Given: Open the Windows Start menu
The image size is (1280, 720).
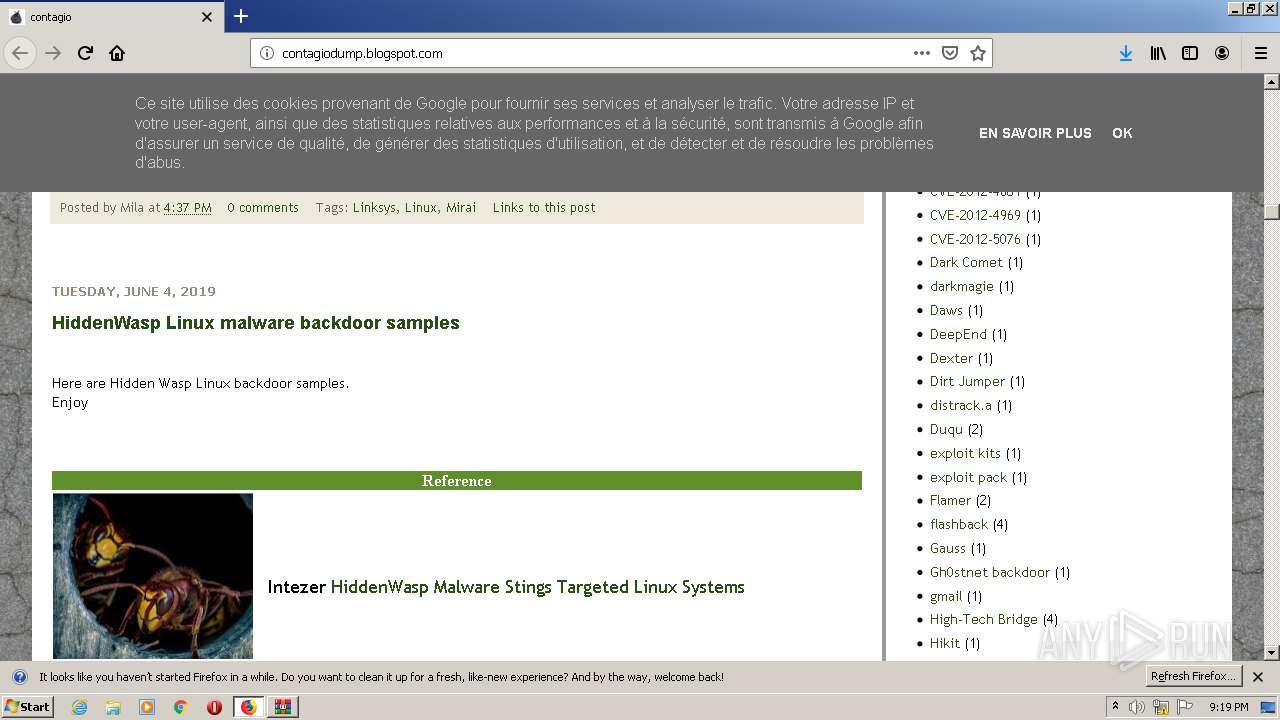Looking at the screenshot, I should [28, 707].
